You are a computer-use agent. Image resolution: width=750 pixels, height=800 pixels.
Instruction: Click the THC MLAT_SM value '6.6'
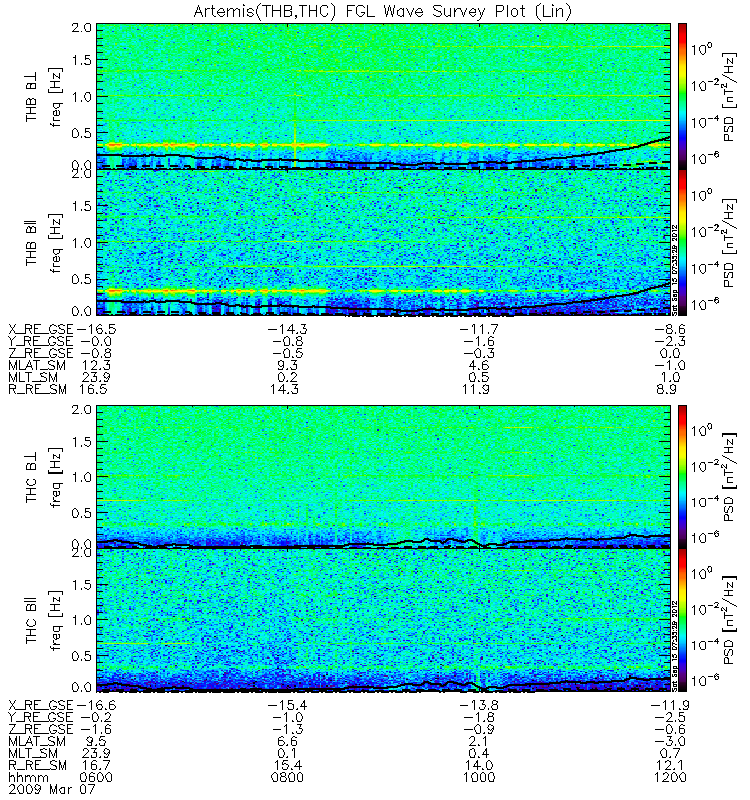[x=288, y=741]
